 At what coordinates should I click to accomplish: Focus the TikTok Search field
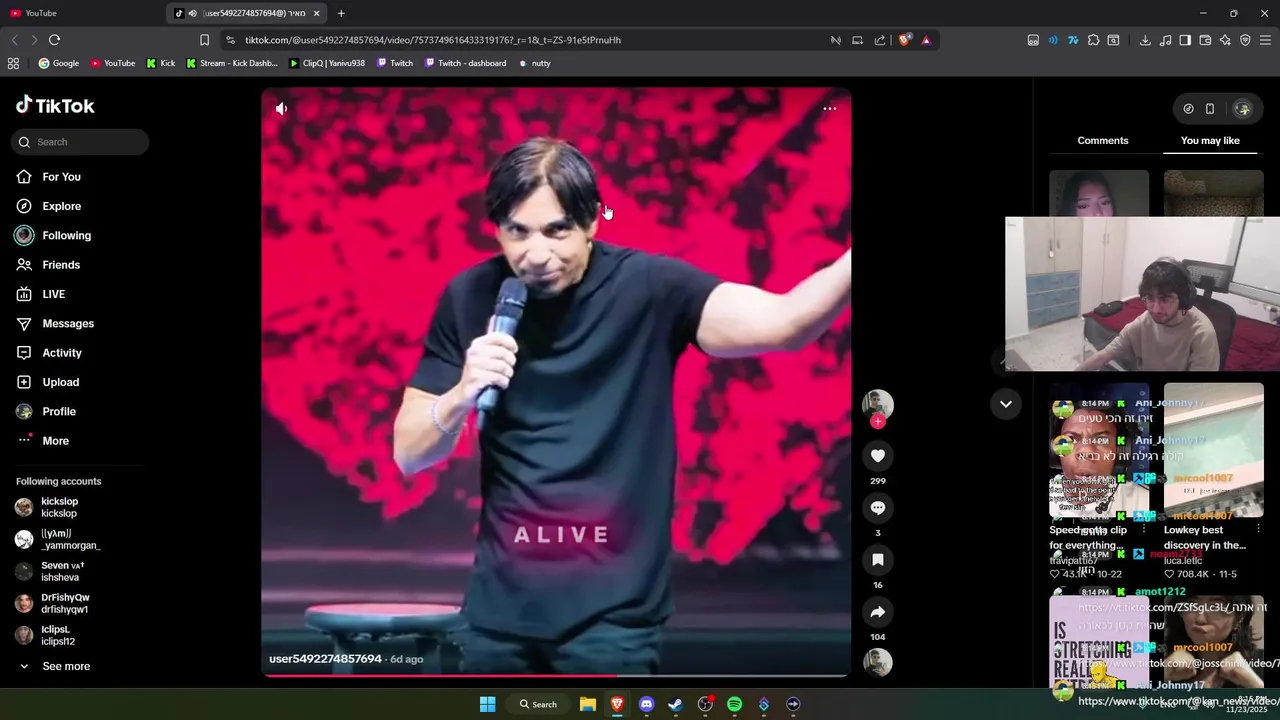click(x=80, y=142)
